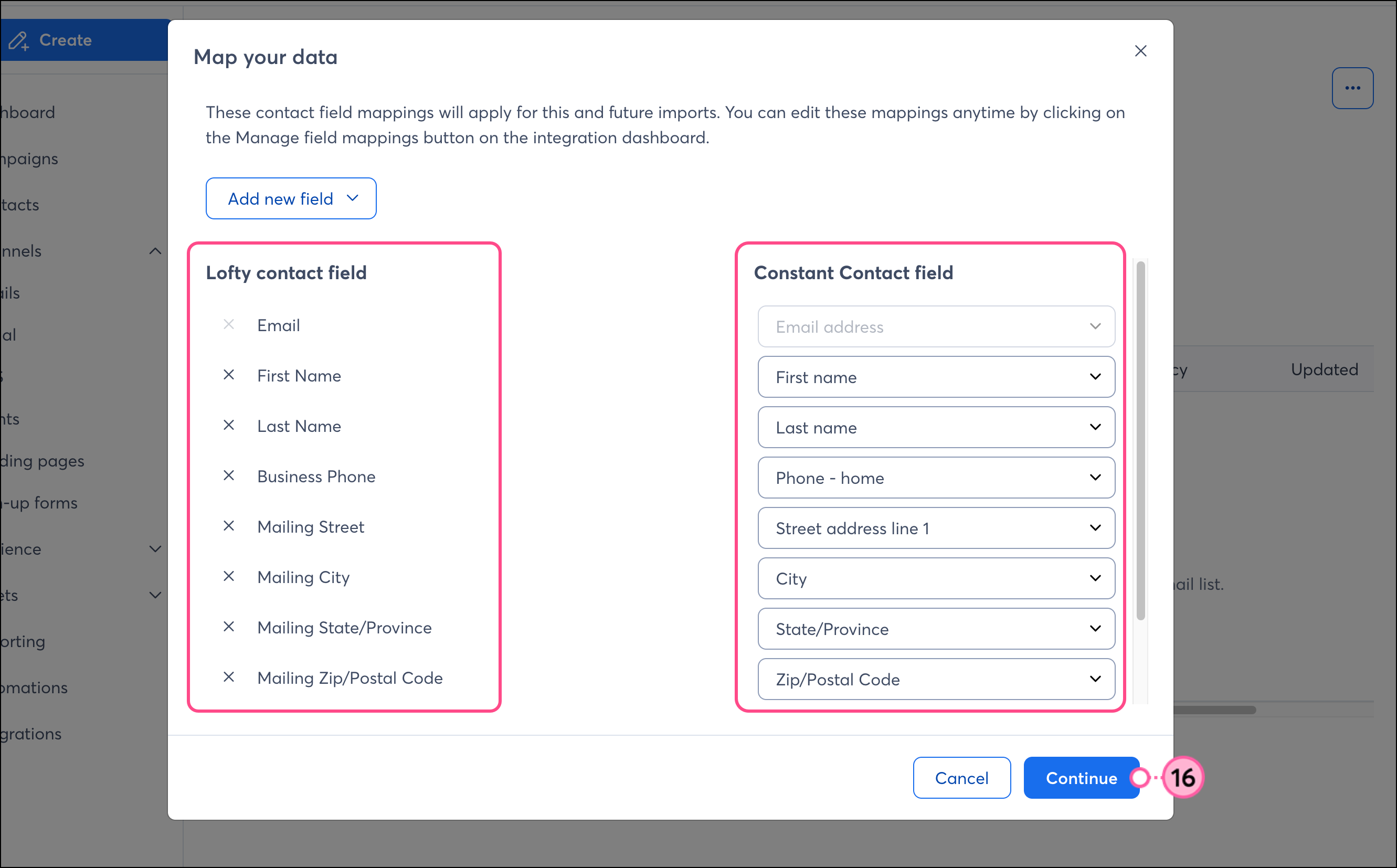This screenshot has width=1397, height=868.
Task: Remove the Business Phone field mapping
Action: [x=228, y=476]
